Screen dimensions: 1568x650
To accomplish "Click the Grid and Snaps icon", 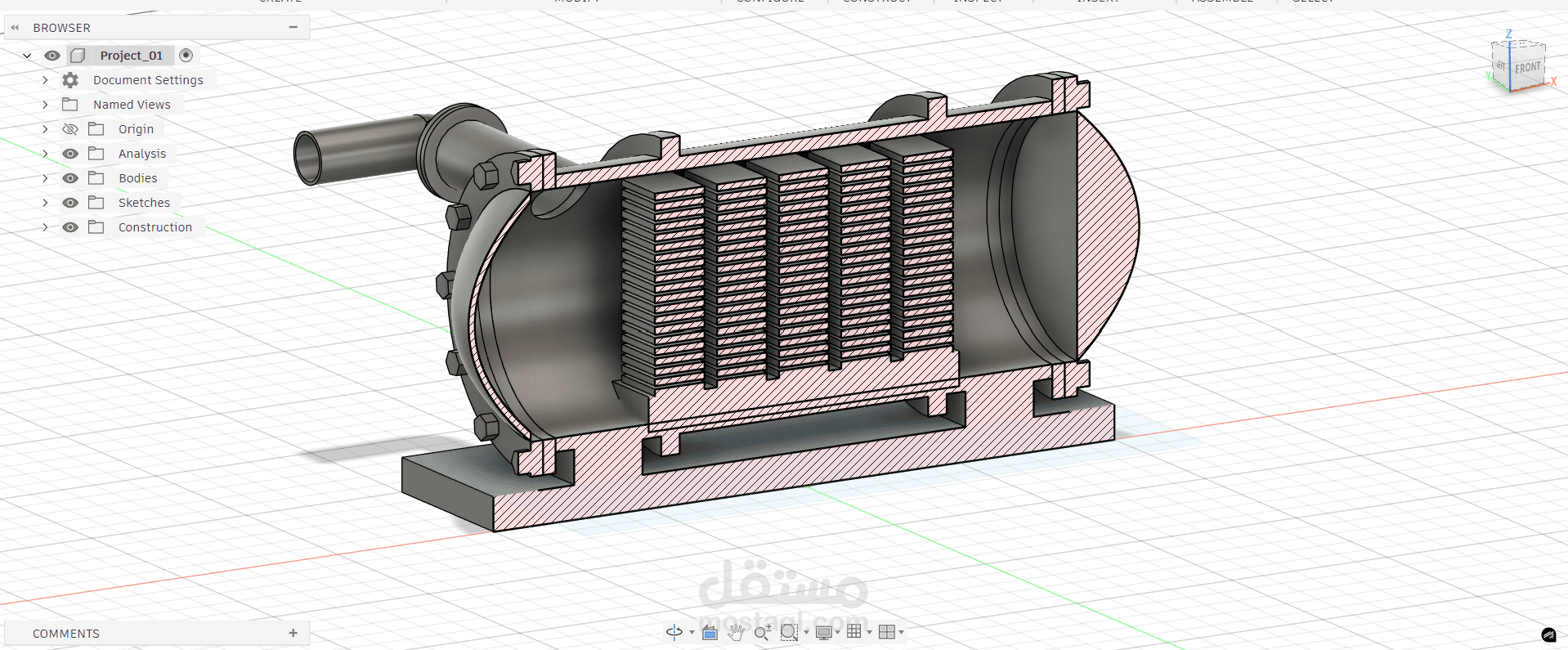I will [x=854, y=631].
